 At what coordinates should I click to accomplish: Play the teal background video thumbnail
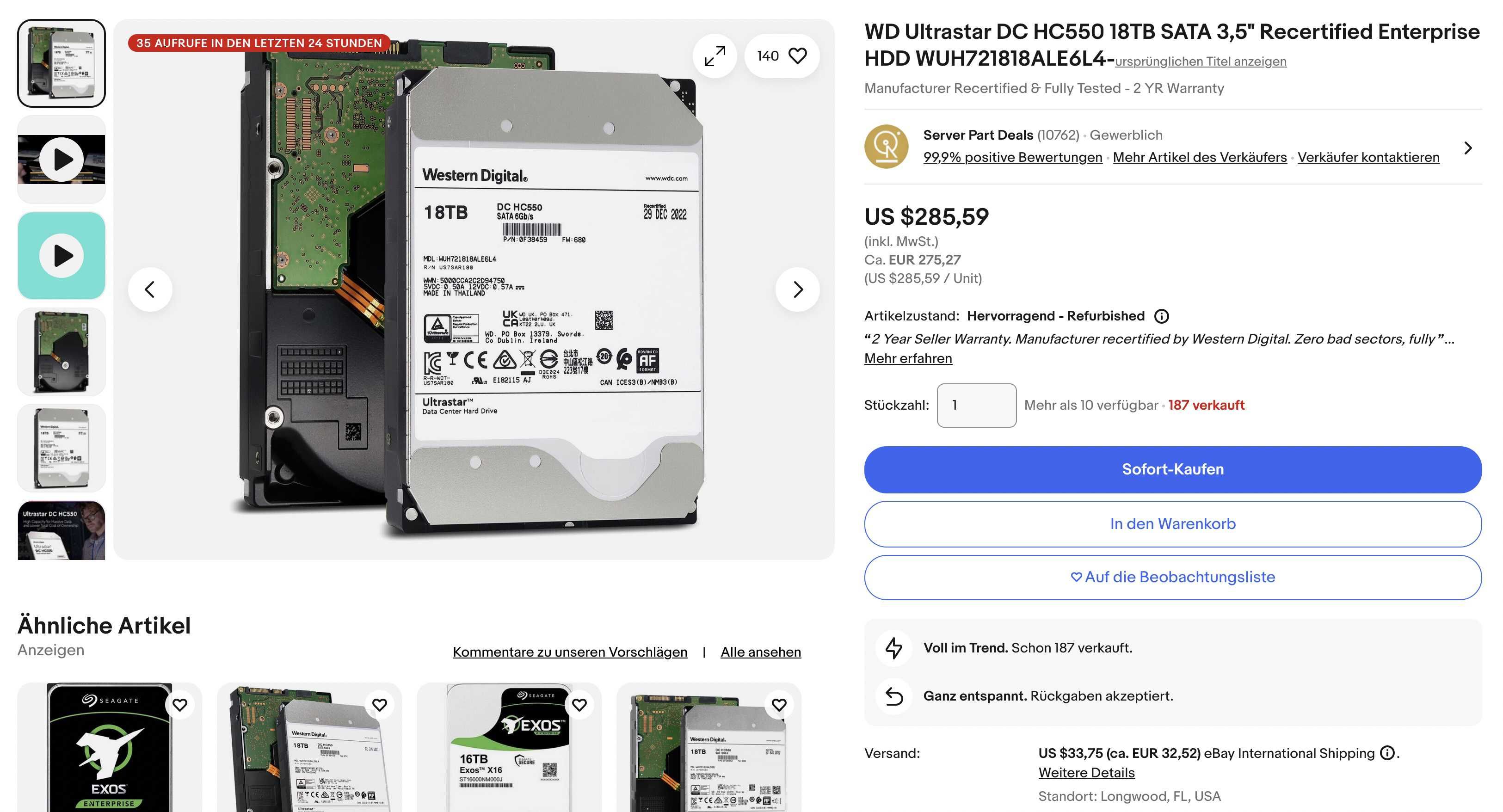(61, 256)
